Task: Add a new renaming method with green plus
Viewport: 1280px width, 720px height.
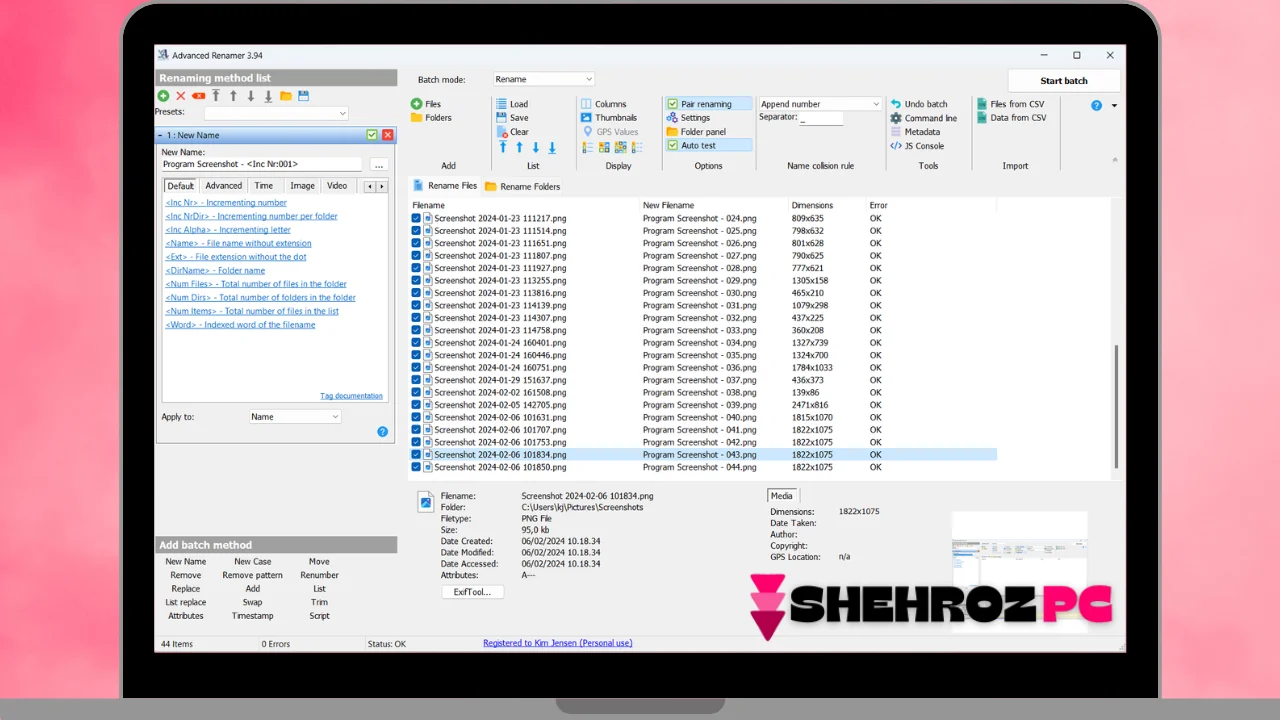Action: point(163,96)
